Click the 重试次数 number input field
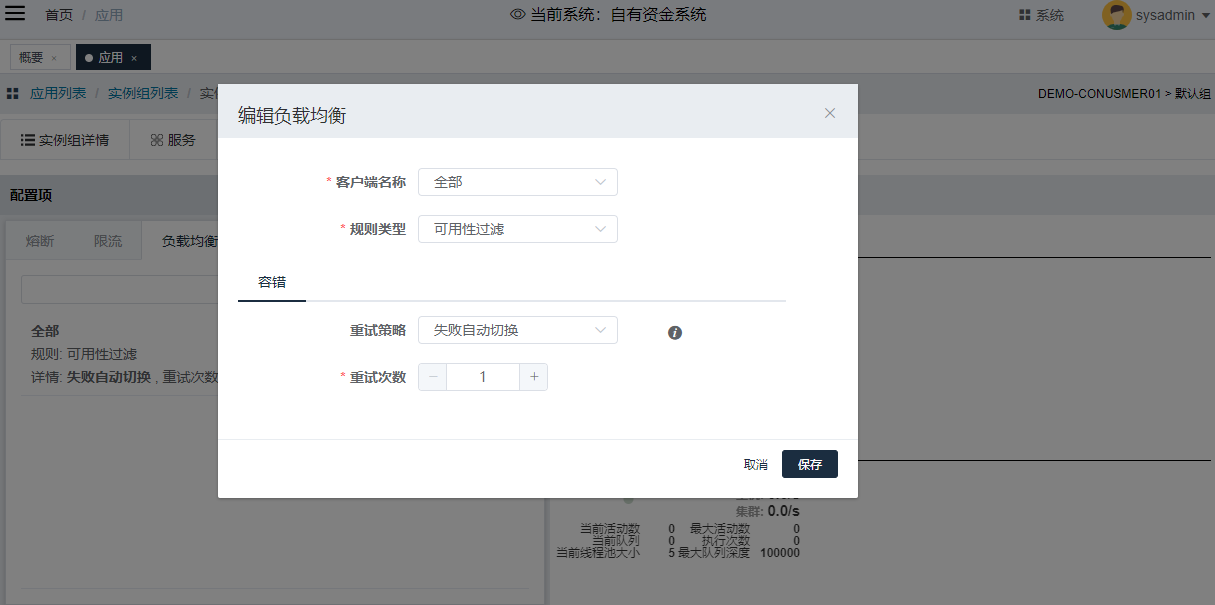The height and width of the screenshot is (605, 1215). click(483, 377)
